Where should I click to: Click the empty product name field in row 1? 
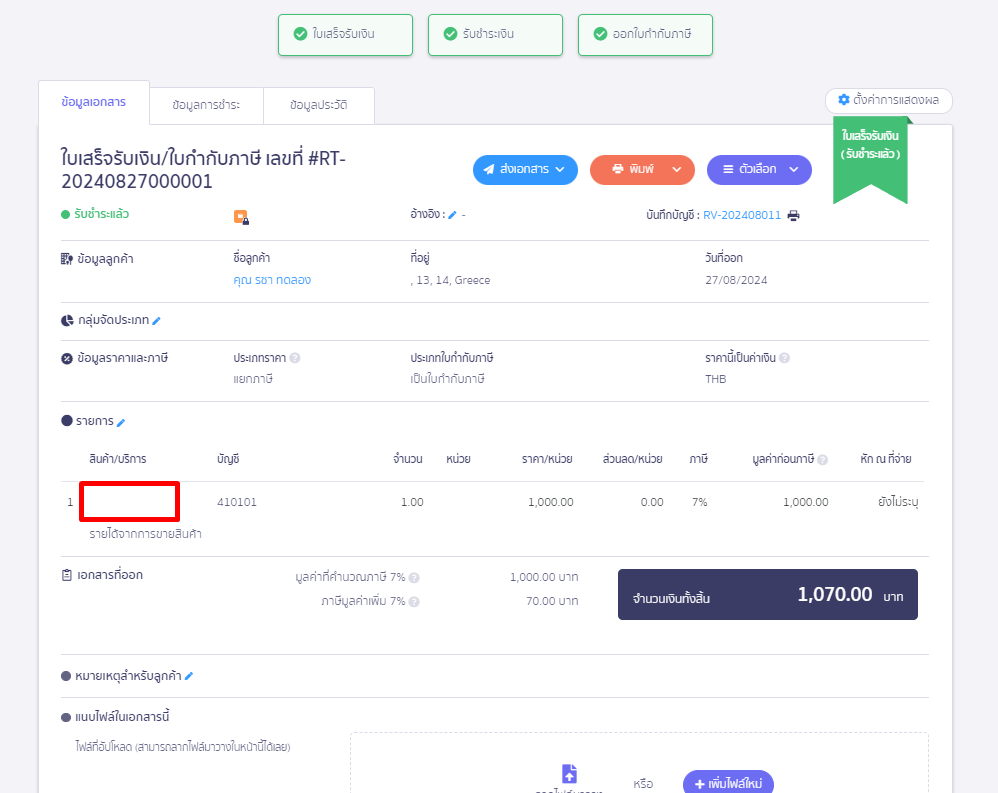click(129, 501)
